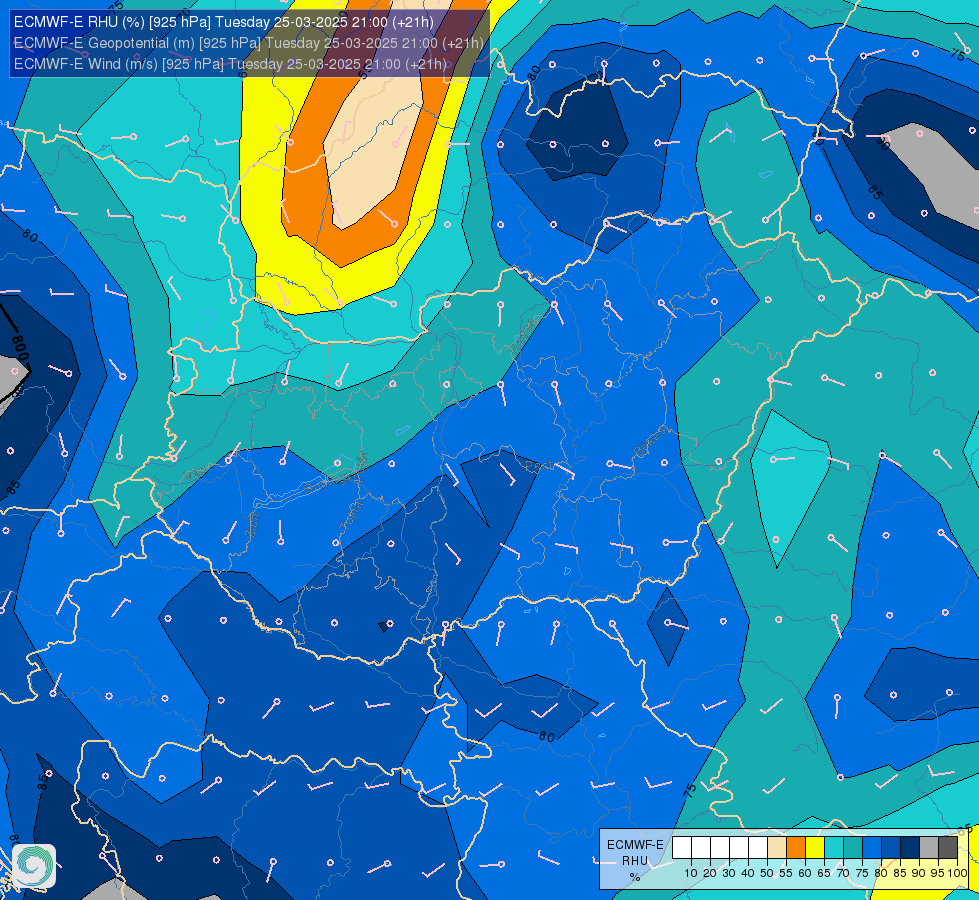Viewport: 979px width, 900px height.
Task: Pick the yellow 60–65% legend swatch
Action: coord(815,848)
